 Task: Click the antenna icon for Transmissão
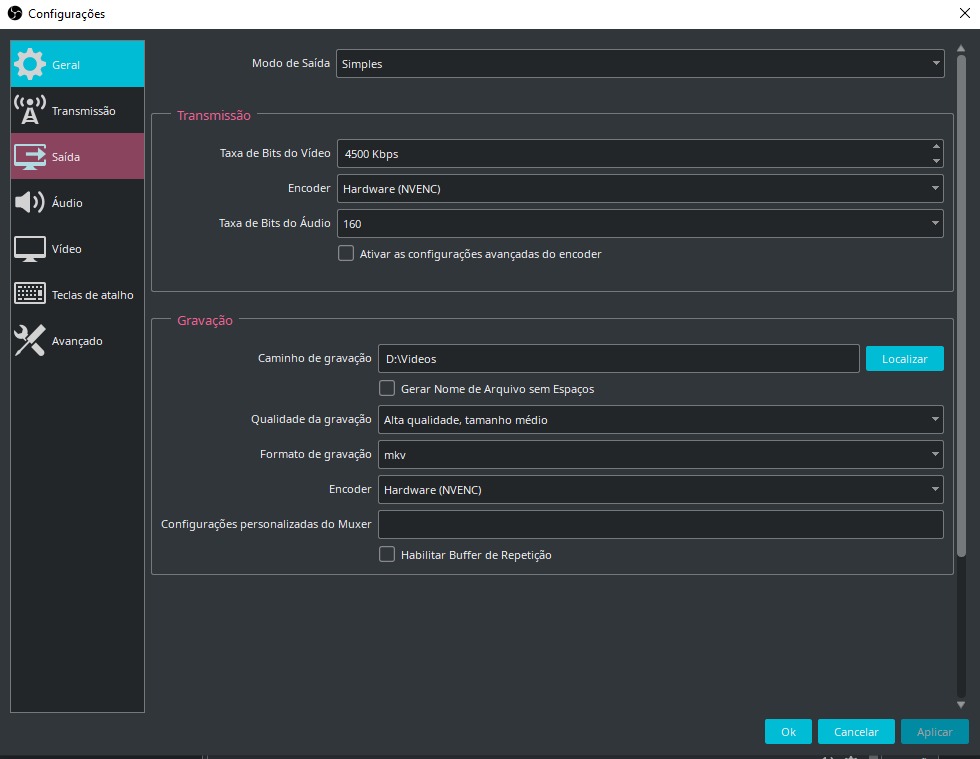coord(30,111)
